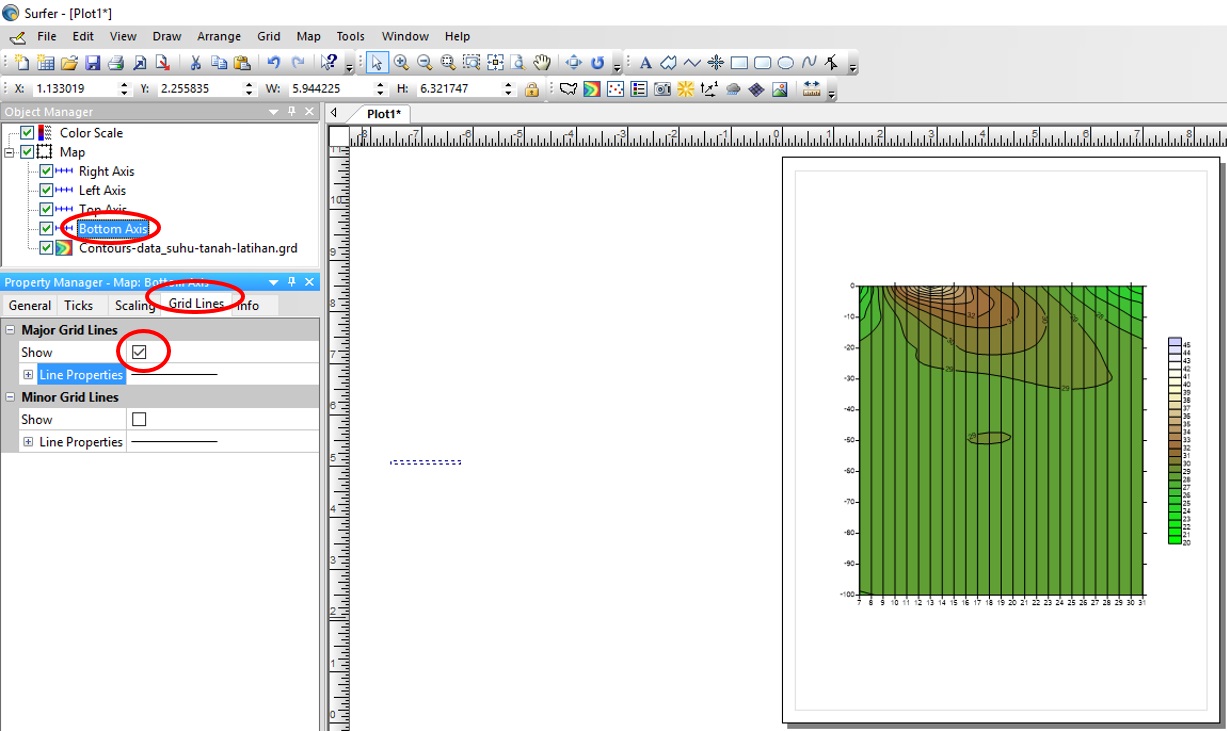
Task: Collapse the Major Grid Lines section
Action: tap(10, 330)
